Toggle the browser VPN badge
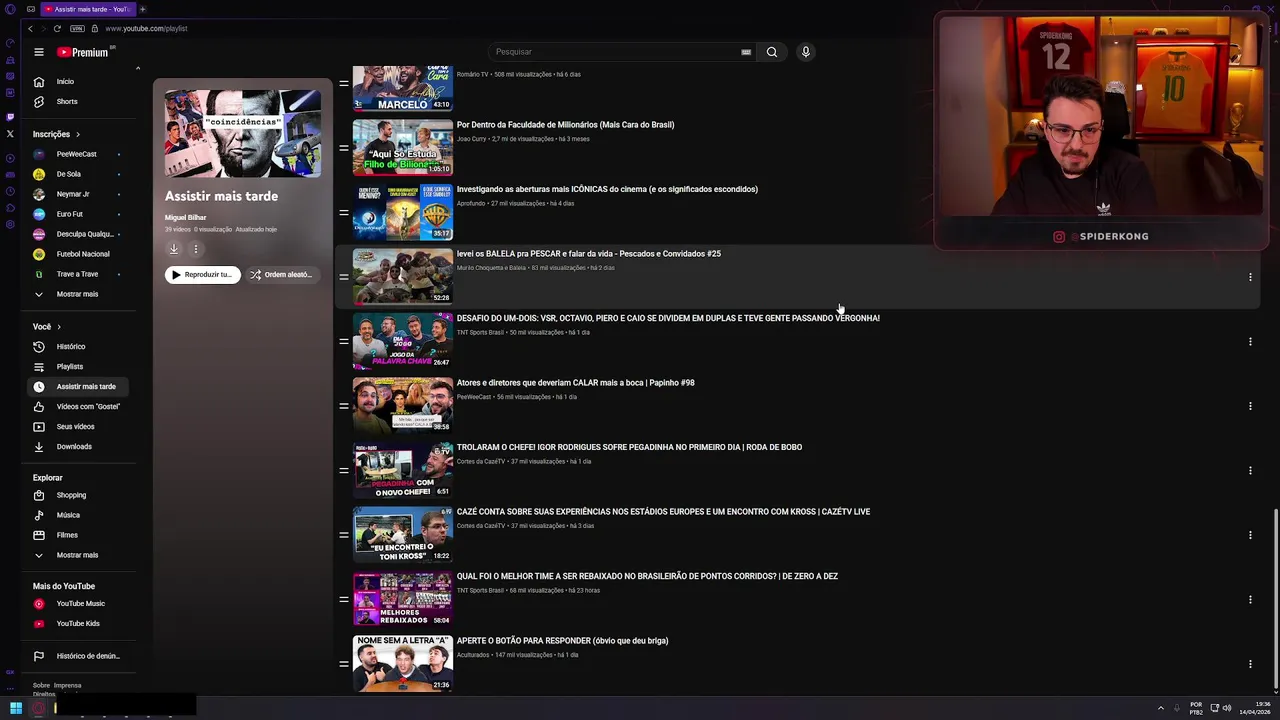 click(77, 28)
